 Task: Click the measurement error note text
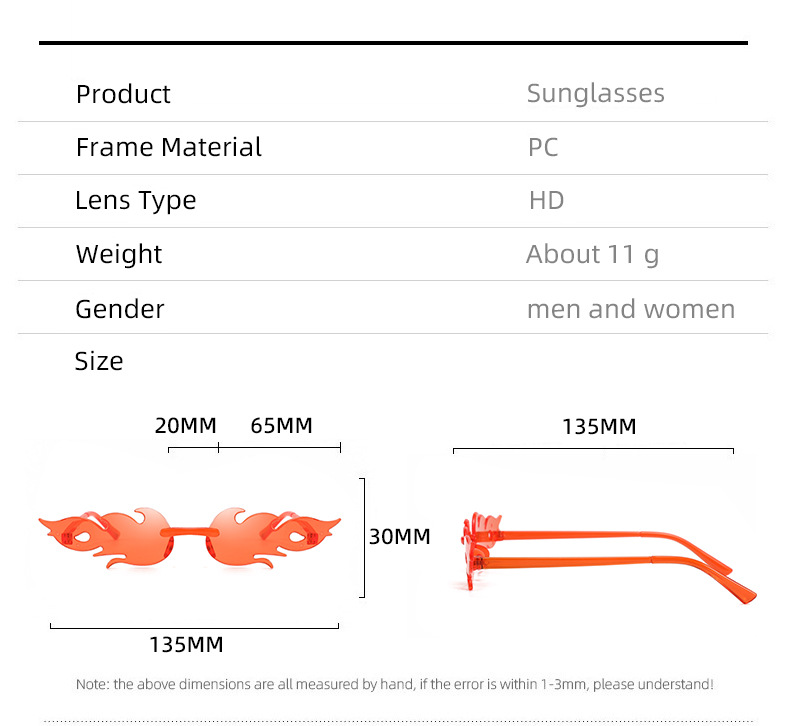click(x=394, y=685)
